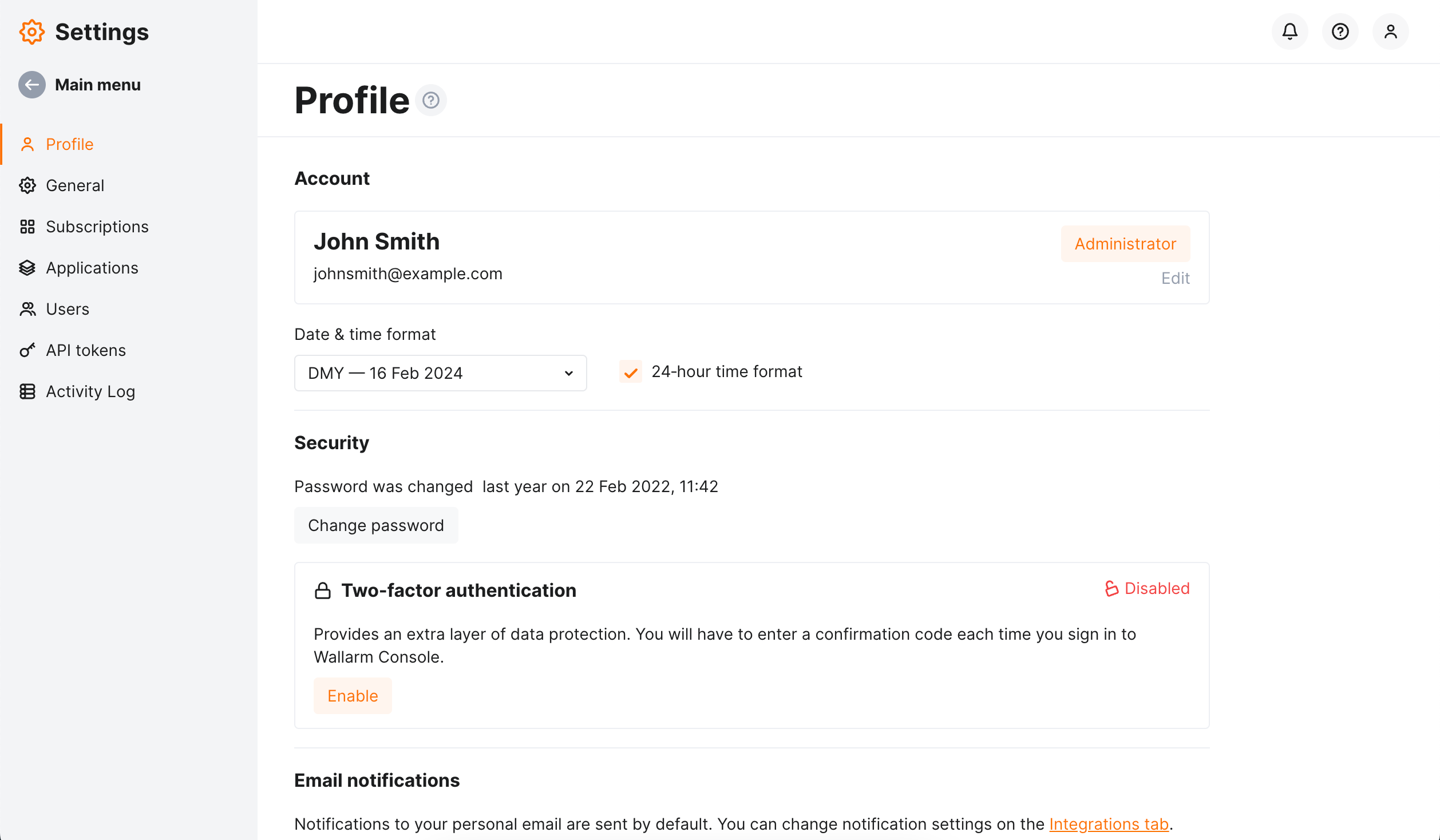This screenshot has height=840, width=1440.
Task: Toggle the 24-hour time format checkbox
Action: [630, 372]
